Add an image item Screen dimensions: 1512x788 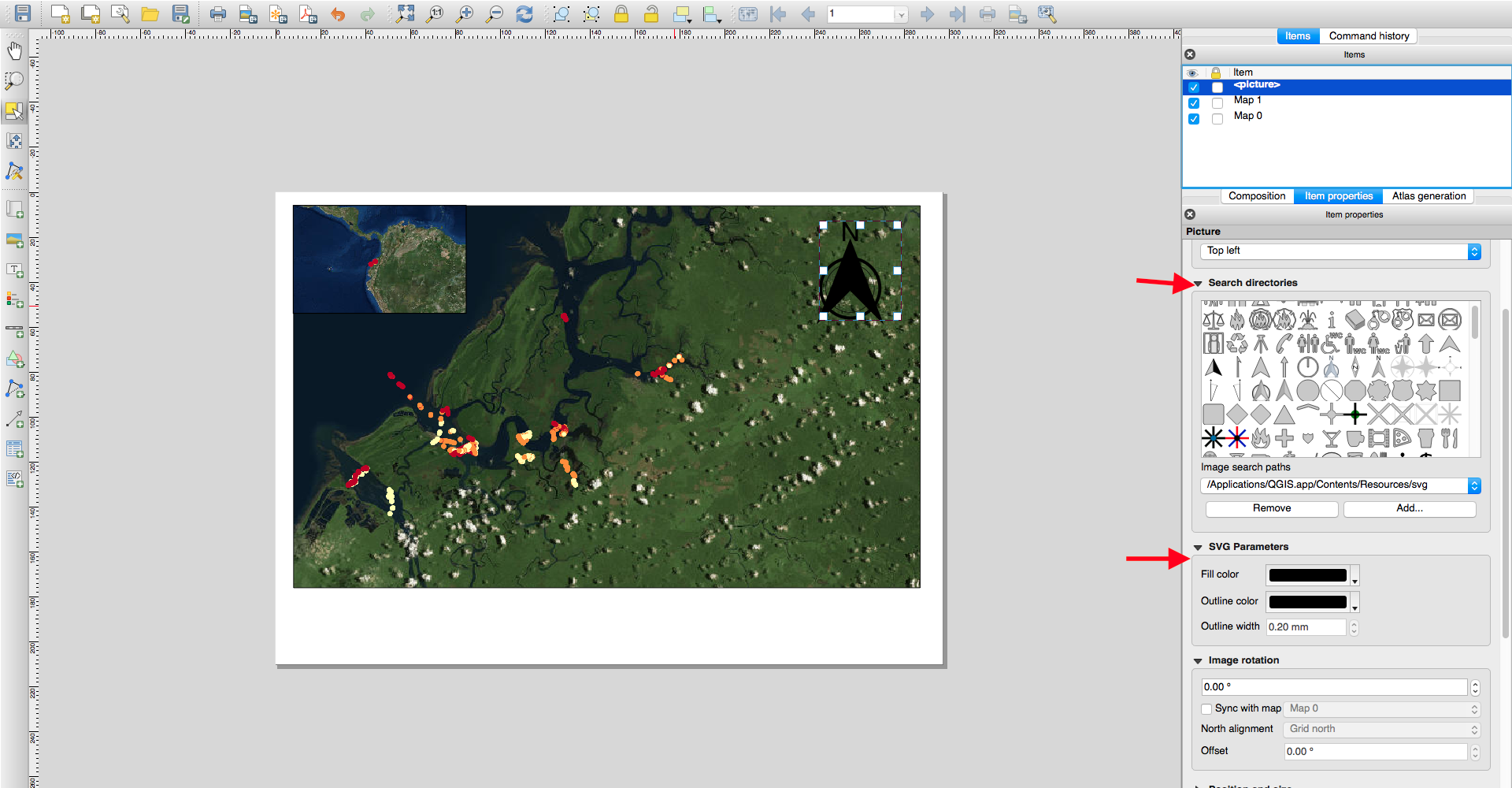pos(14,240)
